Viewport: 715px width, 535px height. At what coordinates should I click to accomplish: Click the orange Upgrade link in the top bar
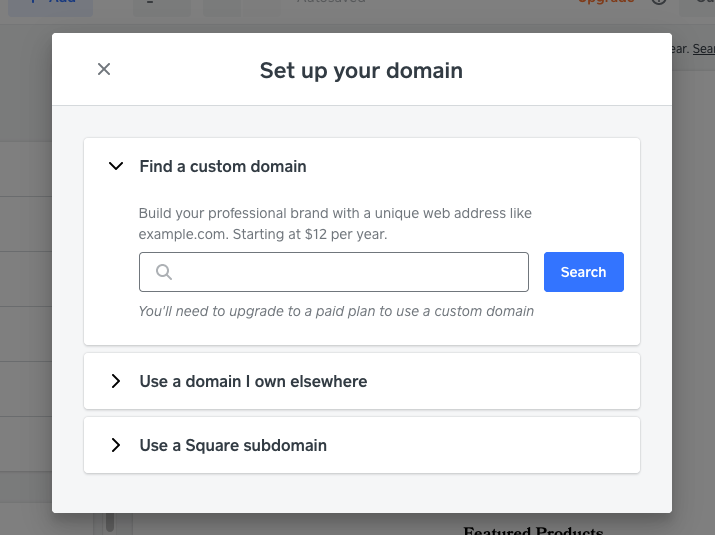click(x=606, y=3)
